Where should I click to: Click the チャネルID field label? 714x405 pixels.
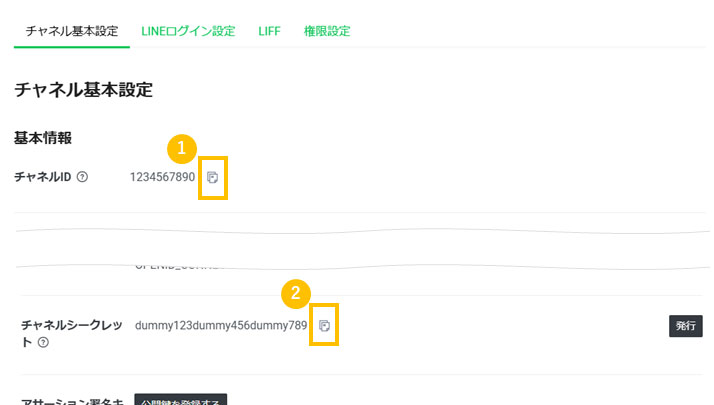[x=42, y=177]
